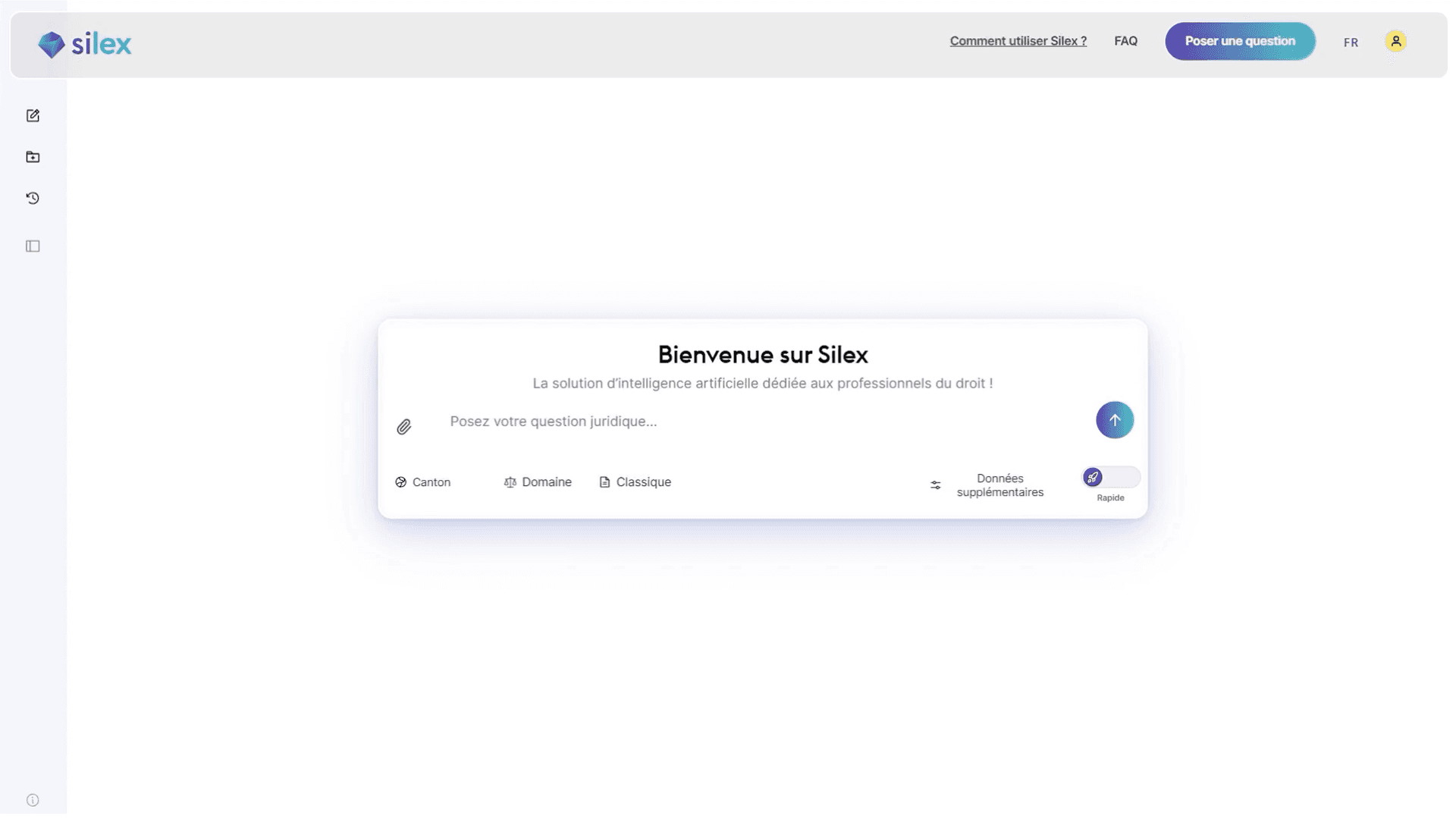The height and width of the screenshot is (819, 1456).
Task: Toggle the sidebar panel layout icon
Action: pyautogui.click(x=33, y=246)
